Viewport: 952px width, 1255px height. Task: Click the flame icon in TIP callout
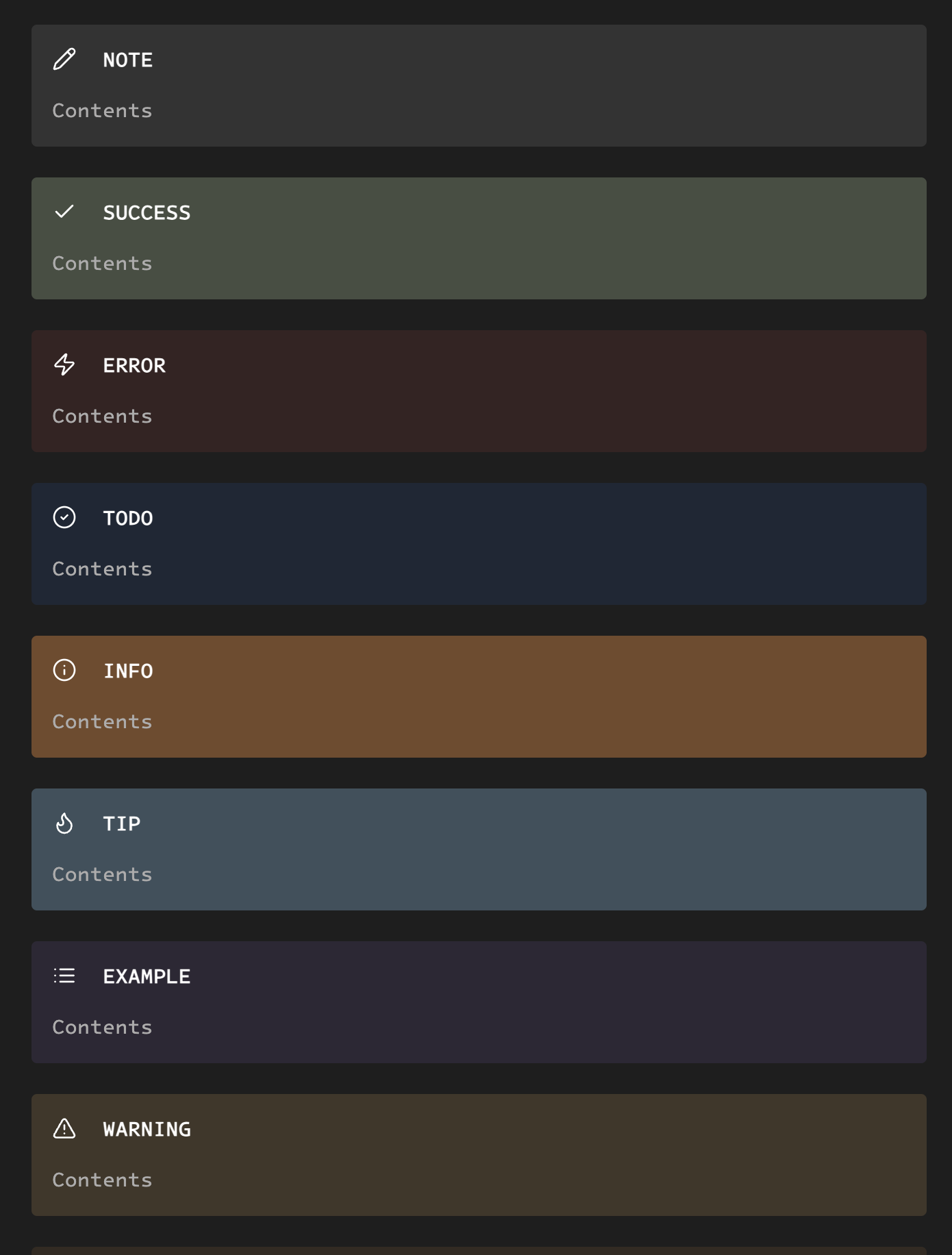pyautogui.click(x=64, y=823)
